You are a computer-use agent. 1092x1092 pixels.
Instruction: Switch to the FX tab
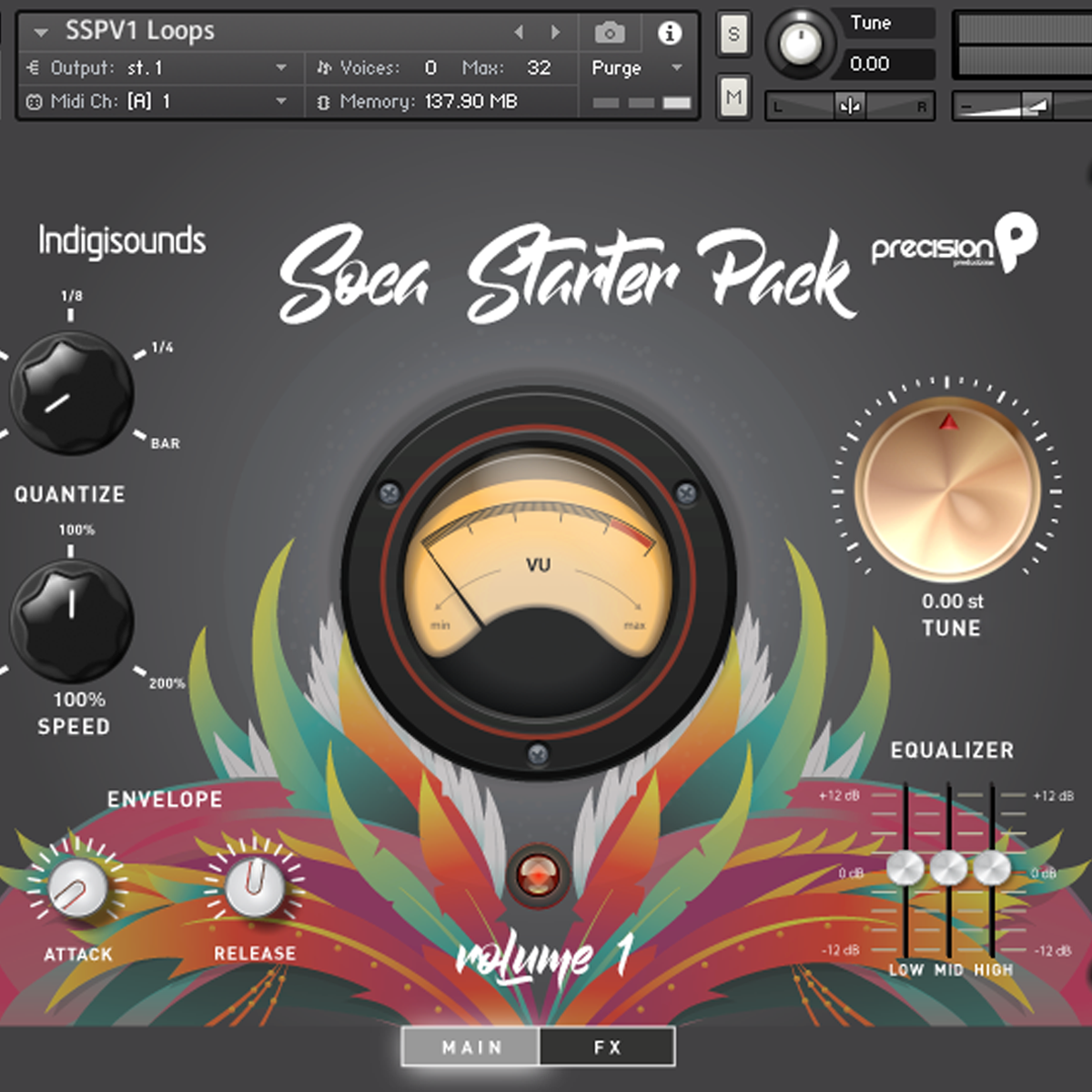point(607,1046)
